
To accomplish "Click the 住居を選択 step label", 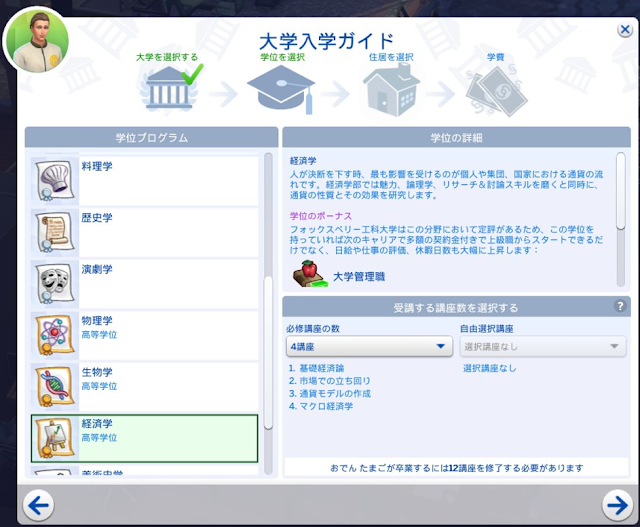I will pos(391,57).
